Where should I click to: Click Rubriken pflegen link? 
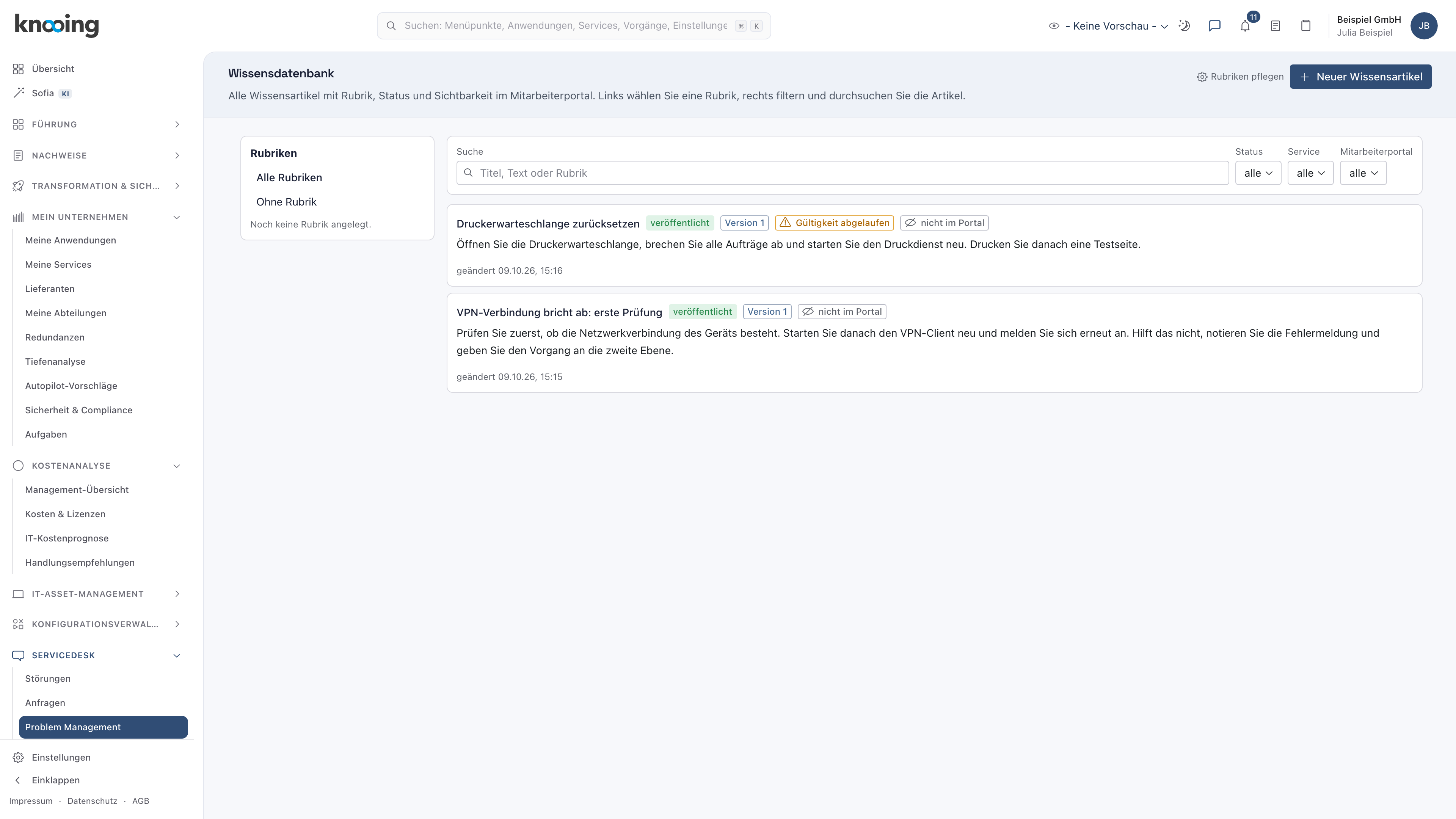(1240, 77)
